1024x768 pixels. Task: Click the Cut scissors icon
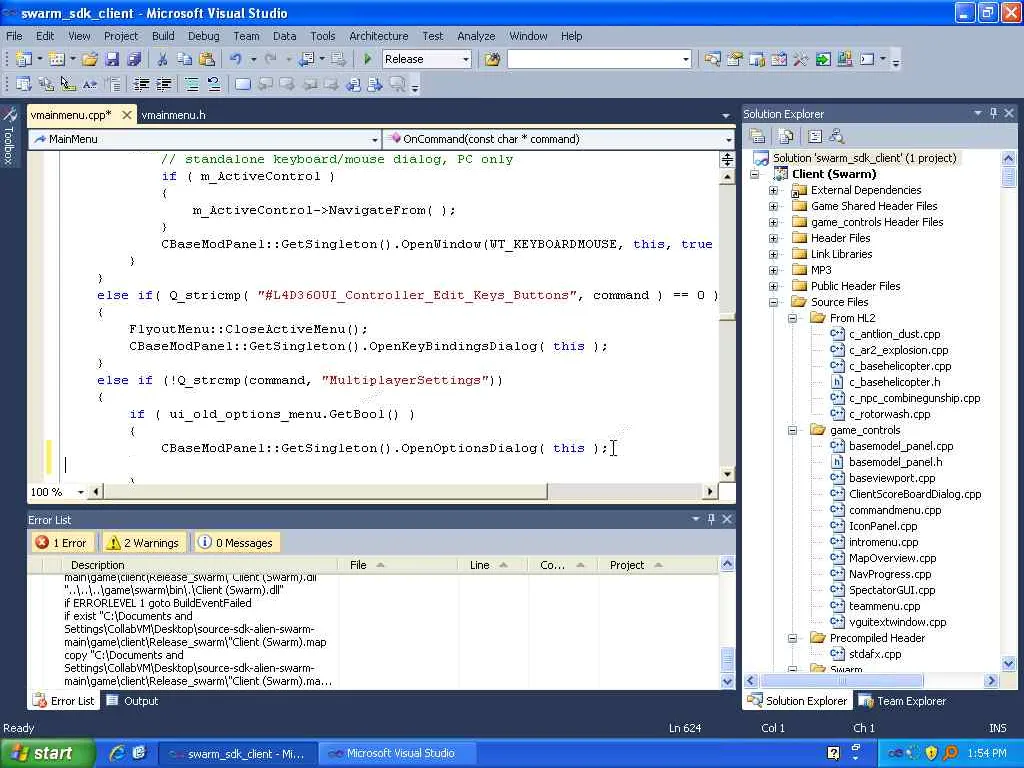tap(163, 59)
